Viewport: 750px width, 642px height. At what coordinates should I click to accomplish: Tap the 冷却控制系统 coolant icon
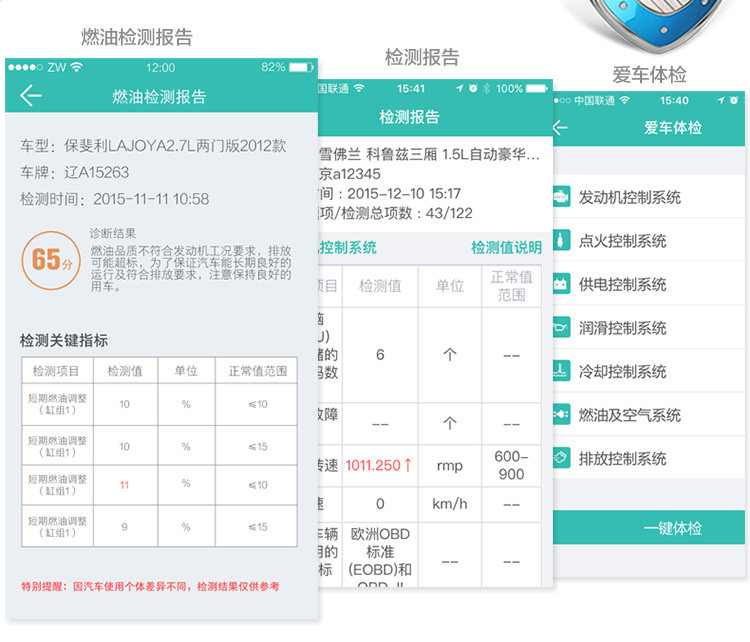(x=562, y=371)
